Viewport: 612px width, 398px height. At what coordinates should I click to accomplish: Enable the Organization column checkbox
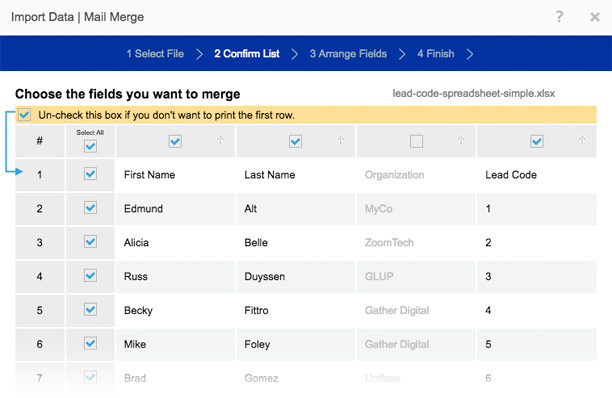click(416, 141)
